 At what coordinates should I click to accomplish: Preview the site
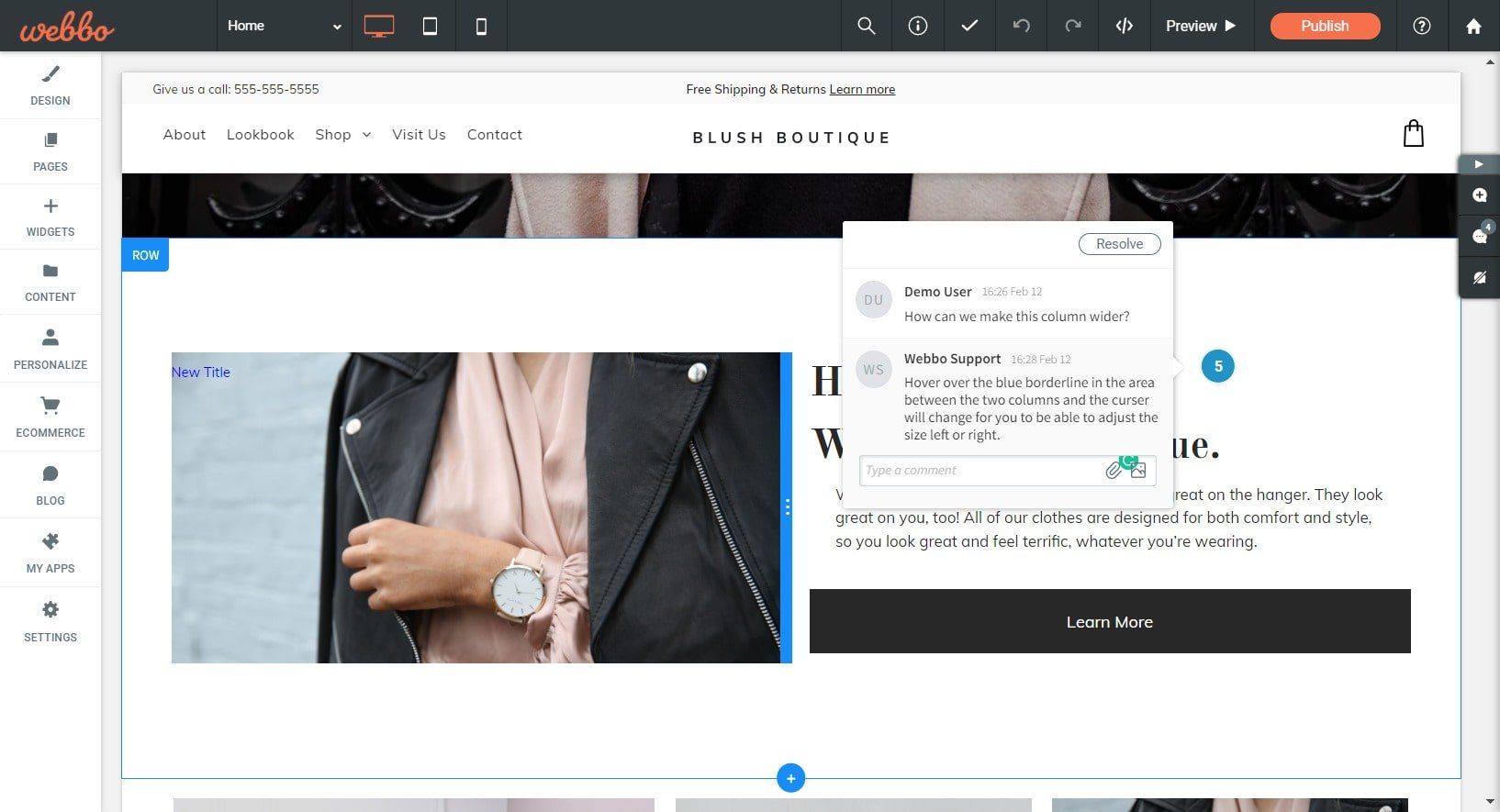(x=1201, y=26)
